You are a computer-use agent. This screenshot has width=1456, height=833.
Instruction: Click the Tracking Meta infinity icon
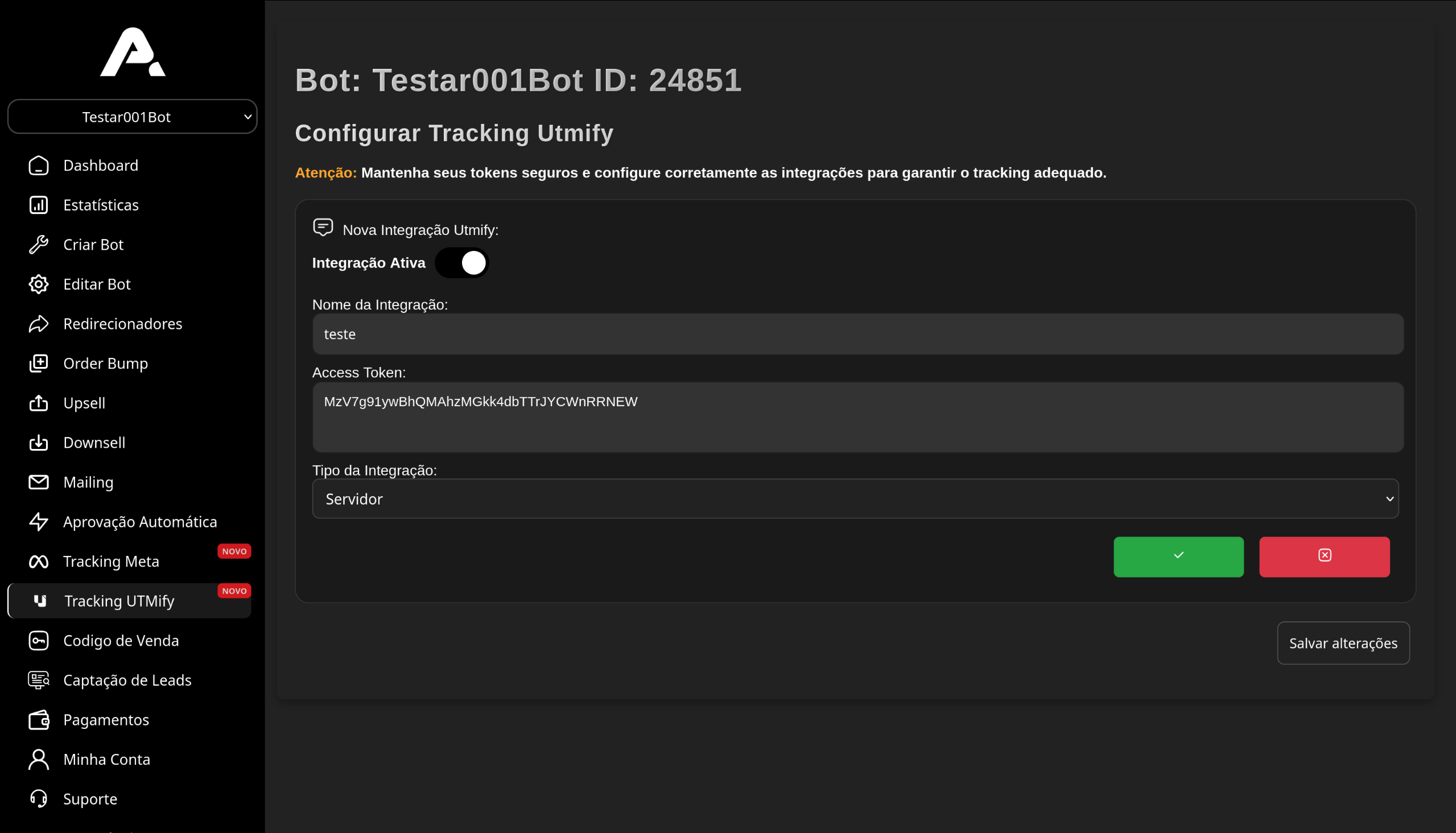[38, 562]
